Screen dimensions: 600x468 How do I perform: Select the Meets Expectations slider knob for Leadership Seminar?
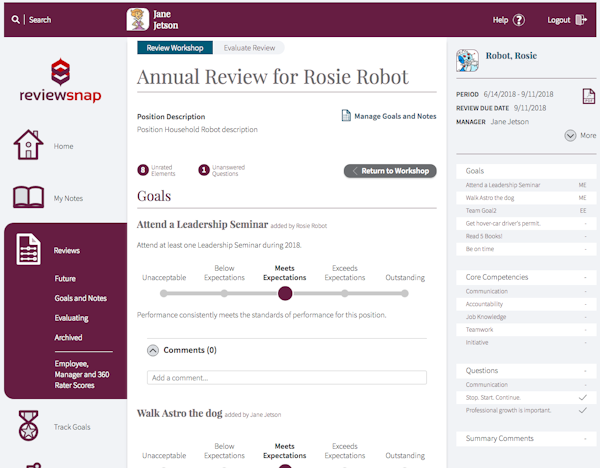tap(285, 294)
